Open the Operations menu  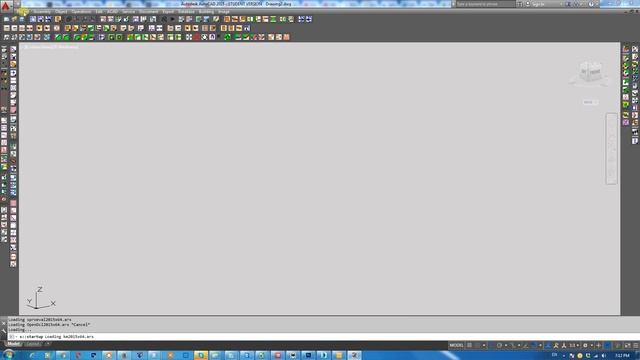click(x=81, y=12)
